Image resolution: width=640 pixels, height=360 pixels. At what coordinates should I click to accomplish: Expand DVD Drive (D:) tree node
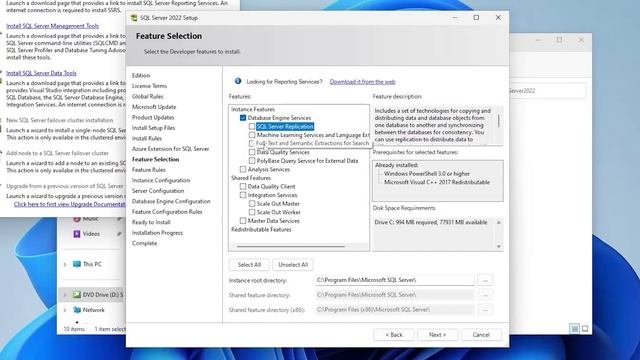click(65, 295)
